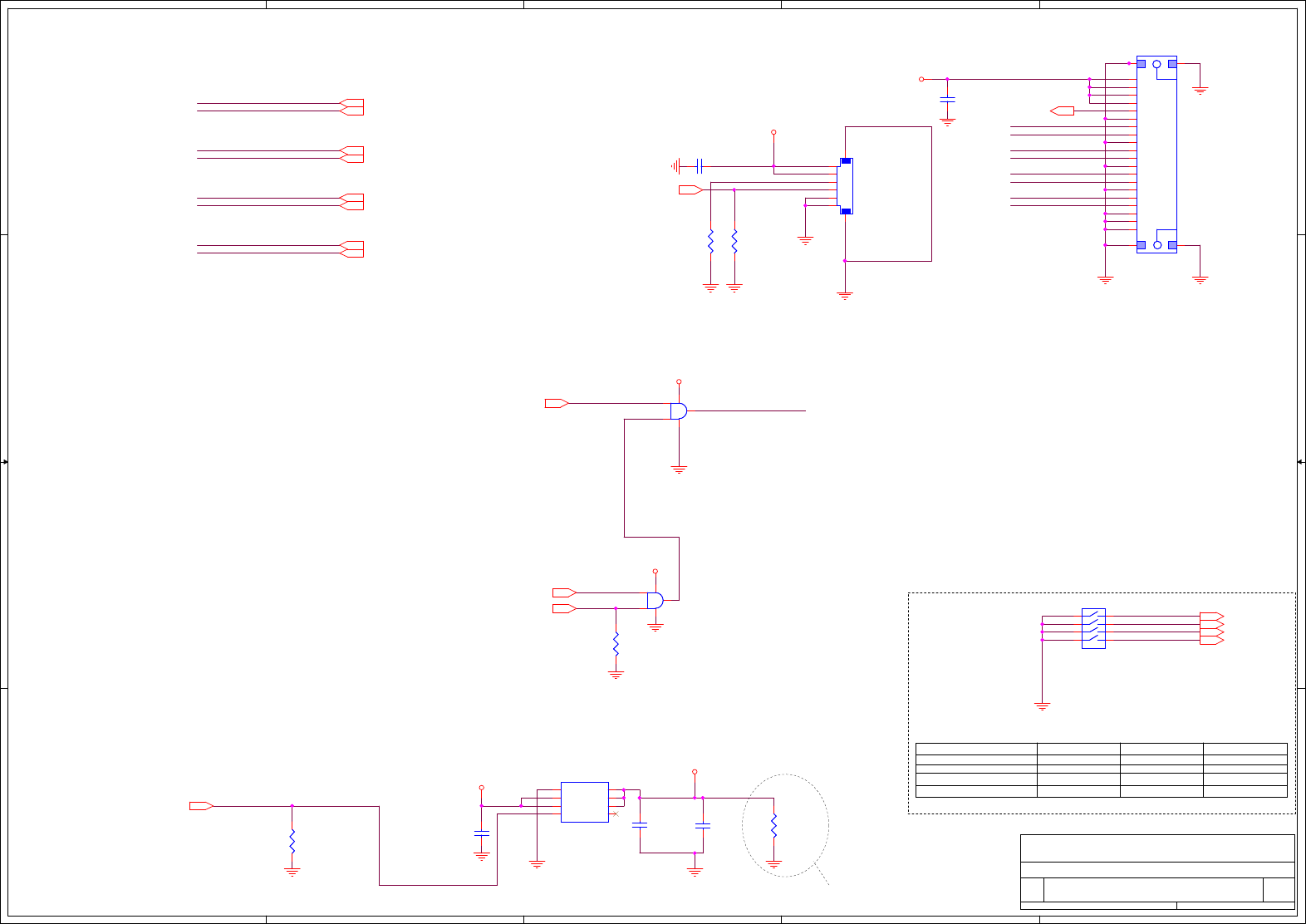Select the blue IC rectangle at the bottom
The height and width of the screenshot is (924, 1306).
click(585, 802)
